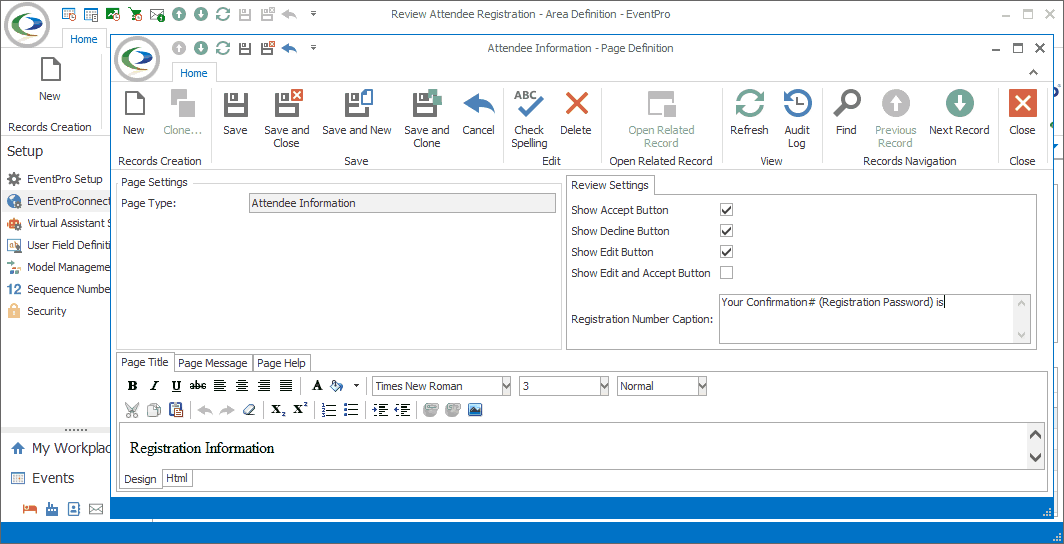
Task: Toggle italic formatting in the editor toolbar
Action: 154,386
